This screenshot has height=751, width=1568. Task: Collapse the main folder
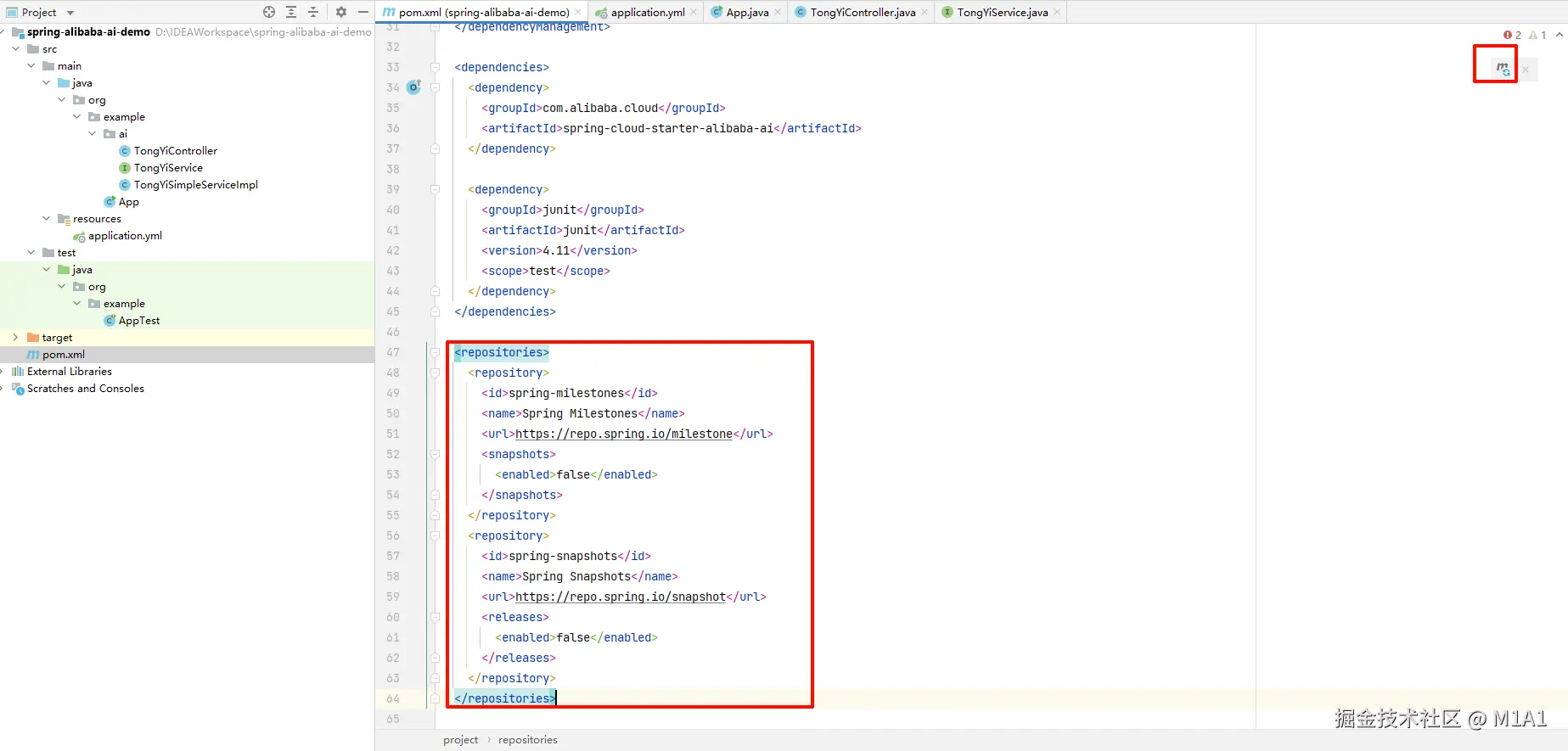[31, 66]
